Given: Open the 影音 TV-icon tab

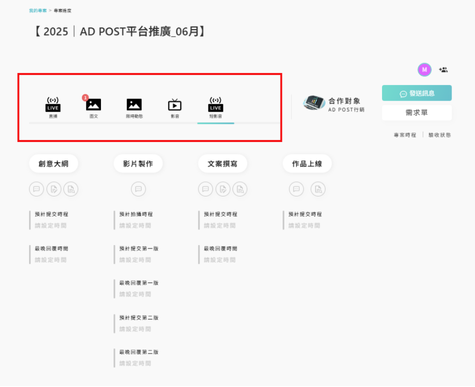Looking at the screenshot, I should point(175,107).
